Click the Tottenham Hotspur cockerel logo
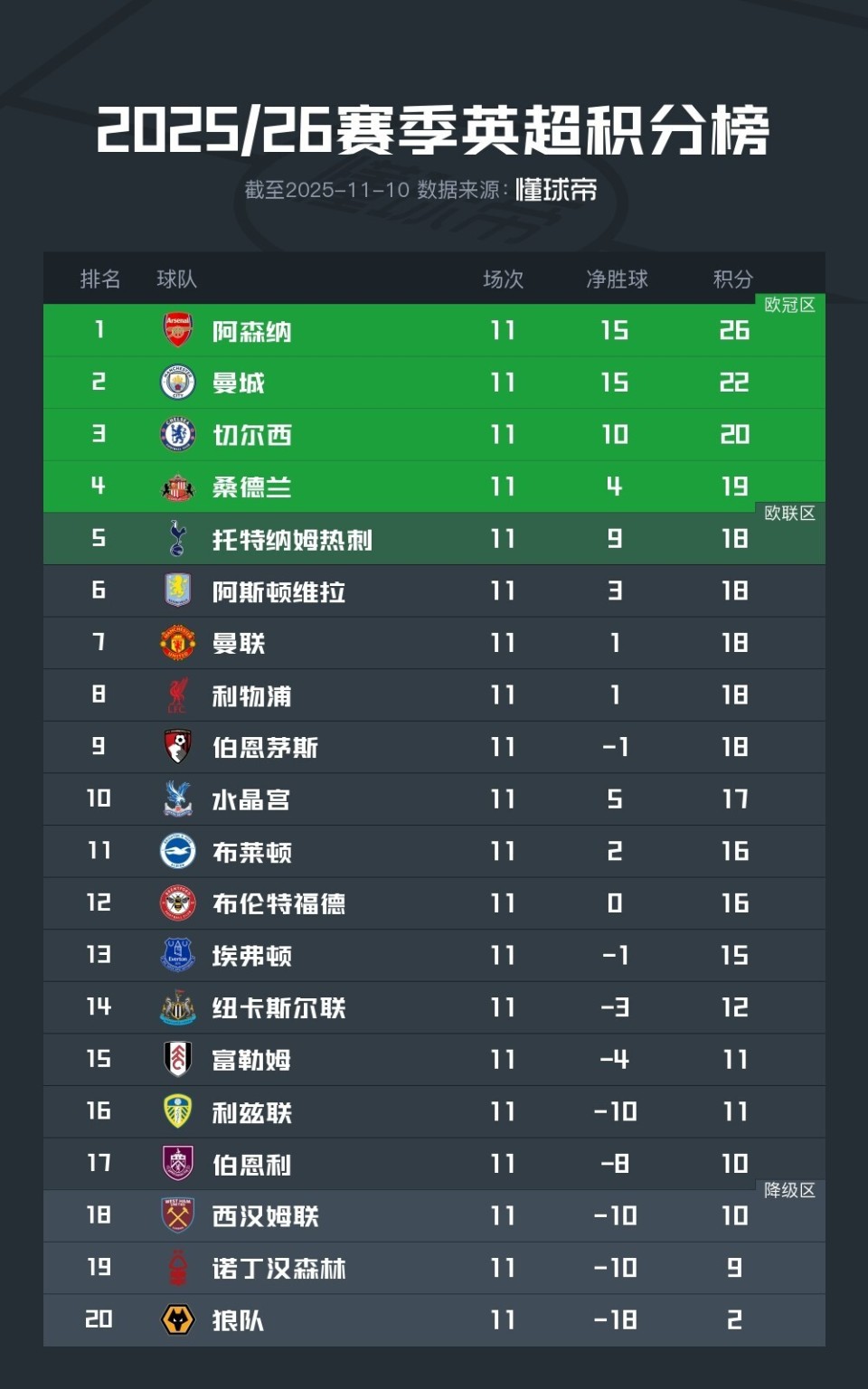The height and width of the screenshot is (1389, 868). pos(178,539)
